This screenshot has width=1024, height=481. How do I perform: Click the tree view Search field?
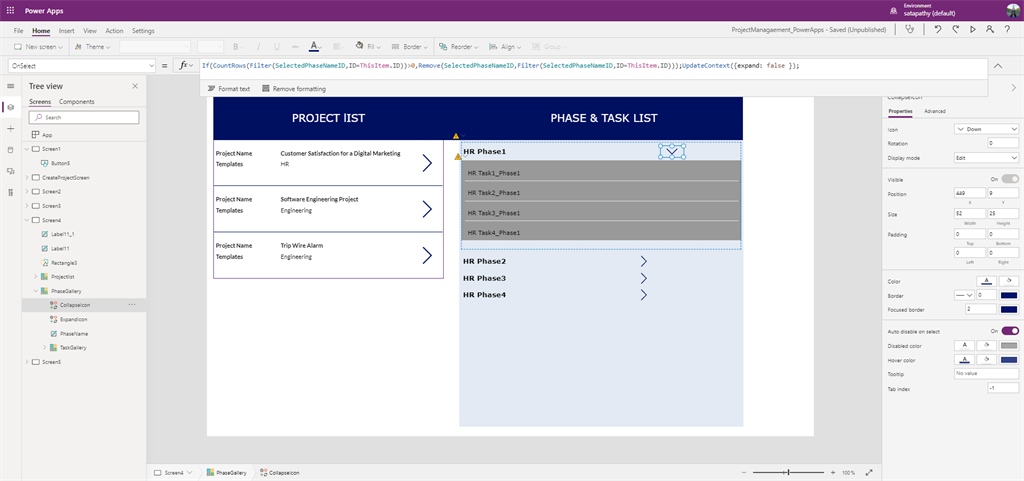click(85, 117)
